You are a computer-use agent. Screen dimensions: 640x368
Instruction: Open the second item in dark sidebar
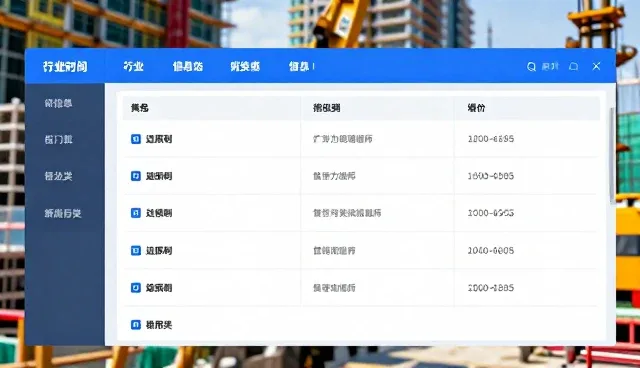[58, 140]
